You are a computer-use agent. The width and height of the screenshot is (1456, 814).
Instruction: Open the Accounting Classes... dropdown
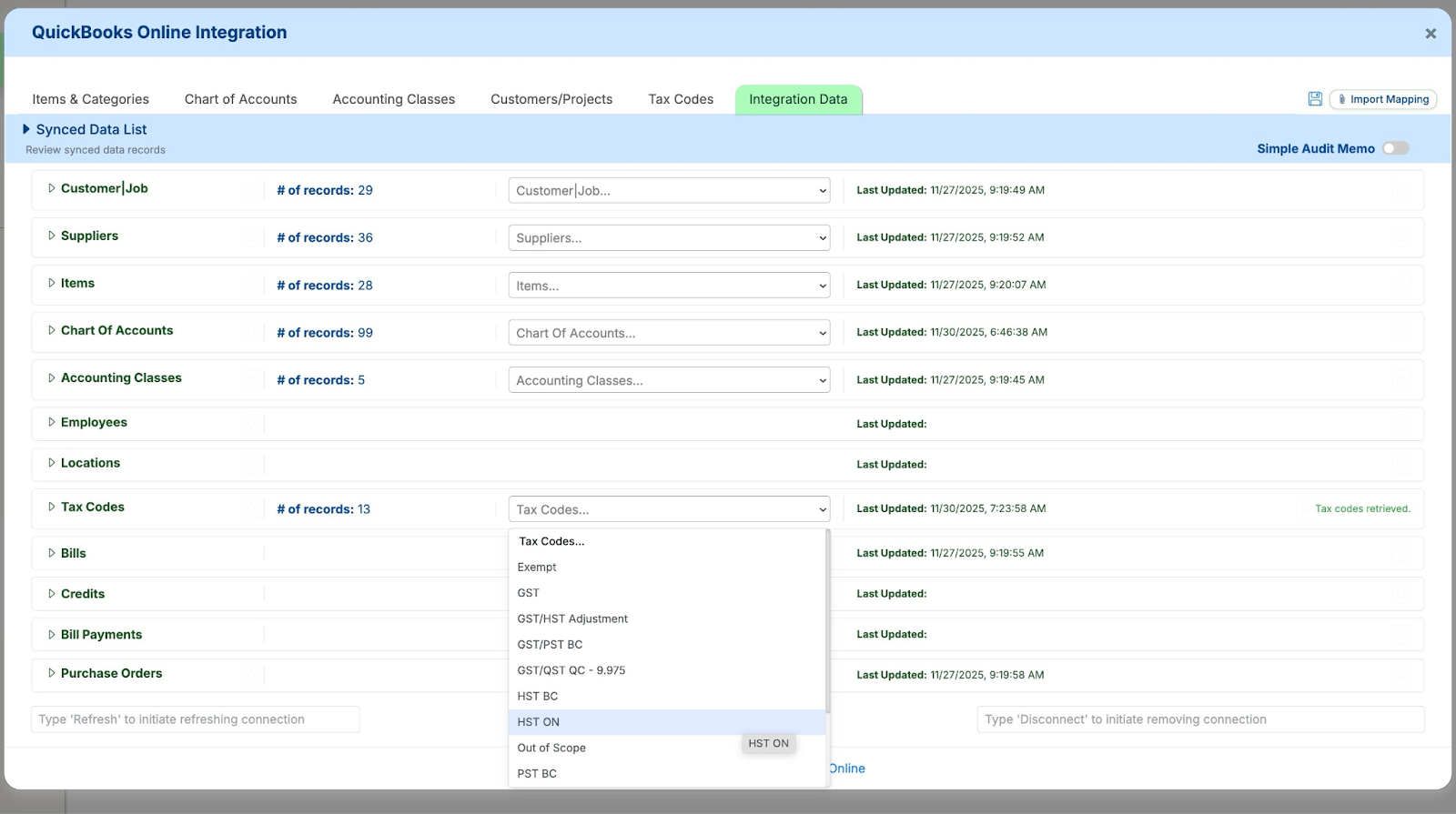[x=669, y=379]
